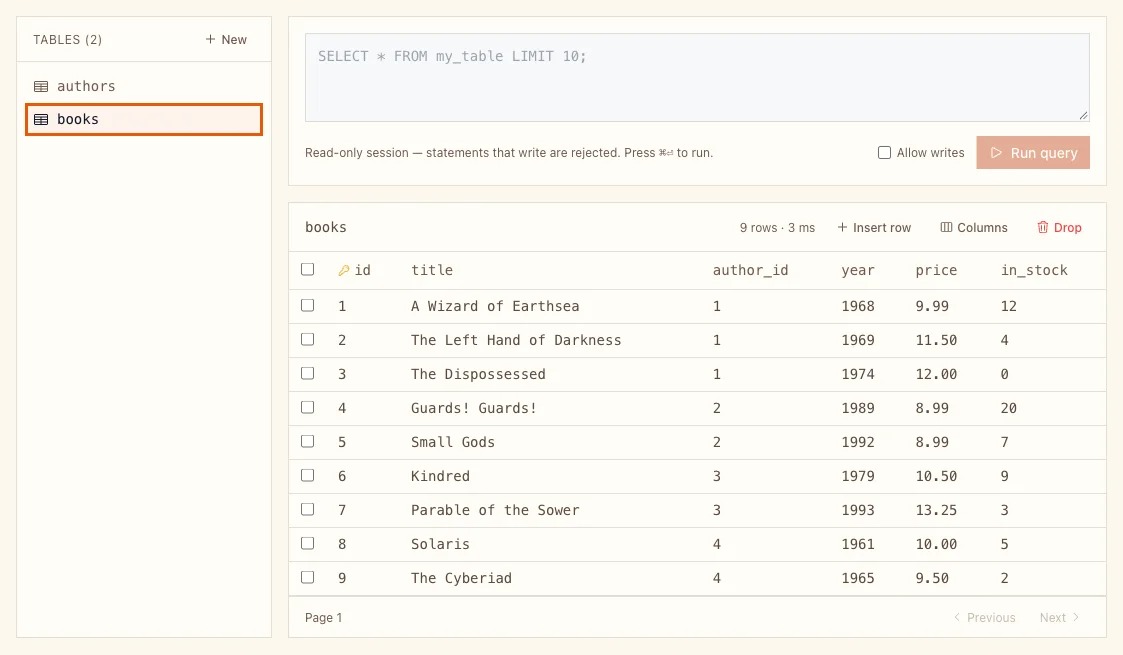Viewport: 1123px width, 655px height.
Task: Go to the Previous page
Action: tap(984, 617)
